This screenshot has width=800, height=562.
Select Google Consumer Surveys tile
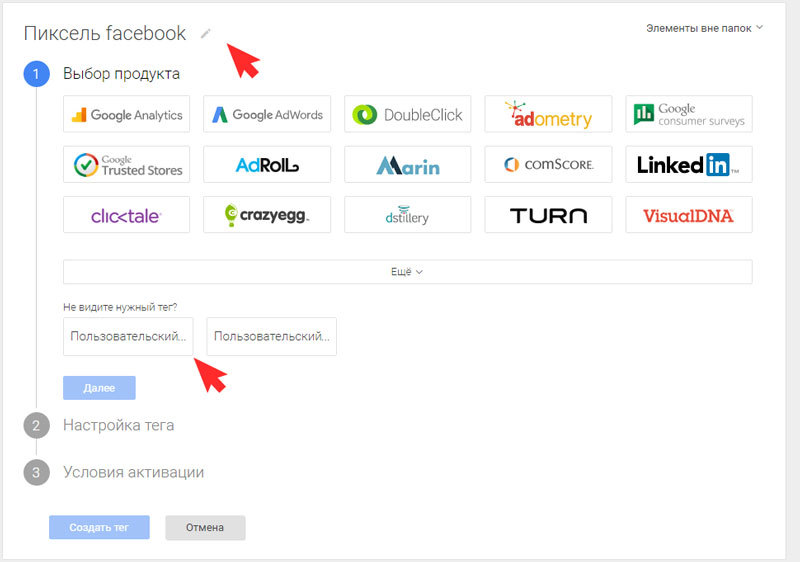click(689, 114)
